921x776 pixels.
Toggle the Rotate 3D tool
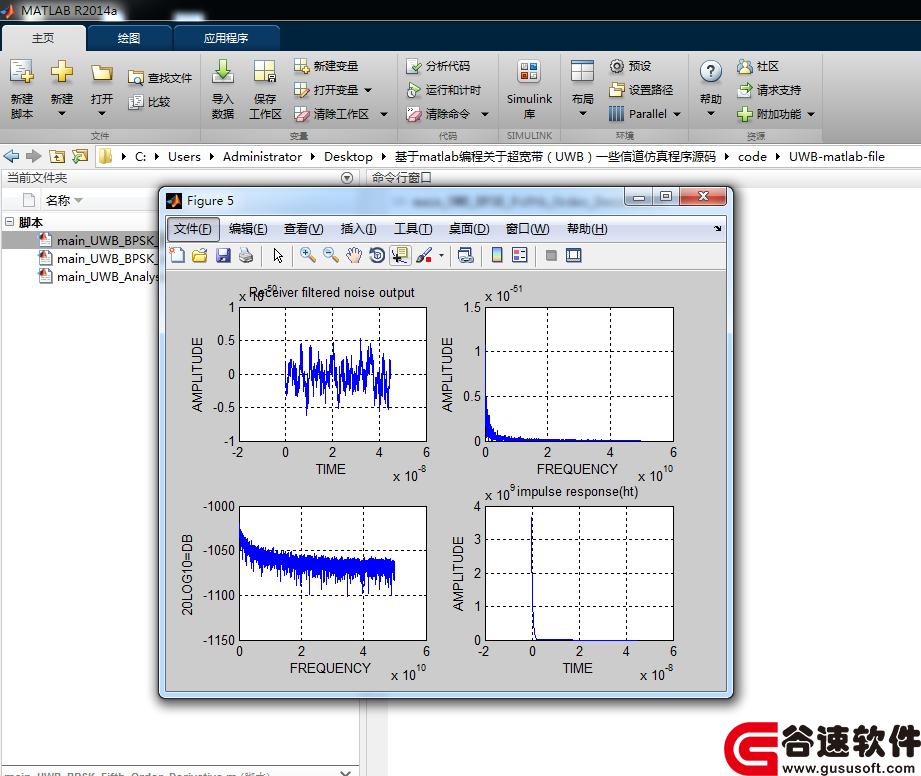[377, 256]
